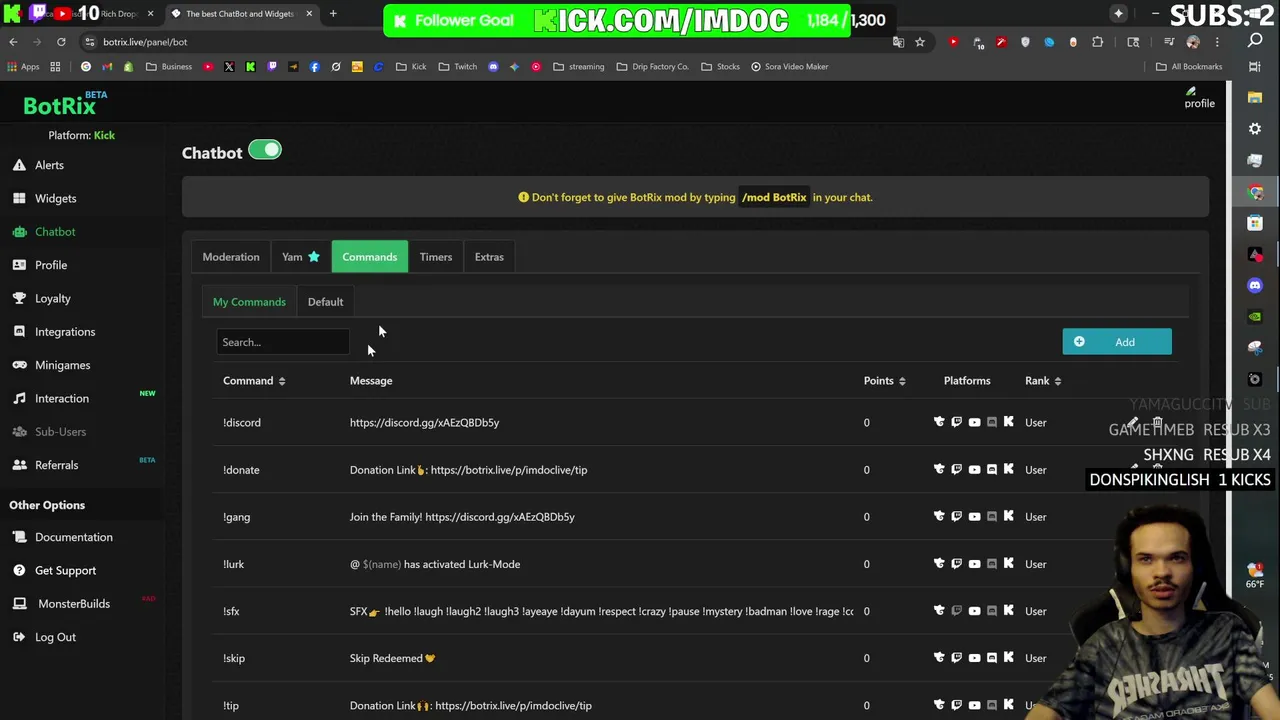This screenshot has height=720, width=1280.
Task: Edit the !discord command pencil icon
Action: (1133, 423)
